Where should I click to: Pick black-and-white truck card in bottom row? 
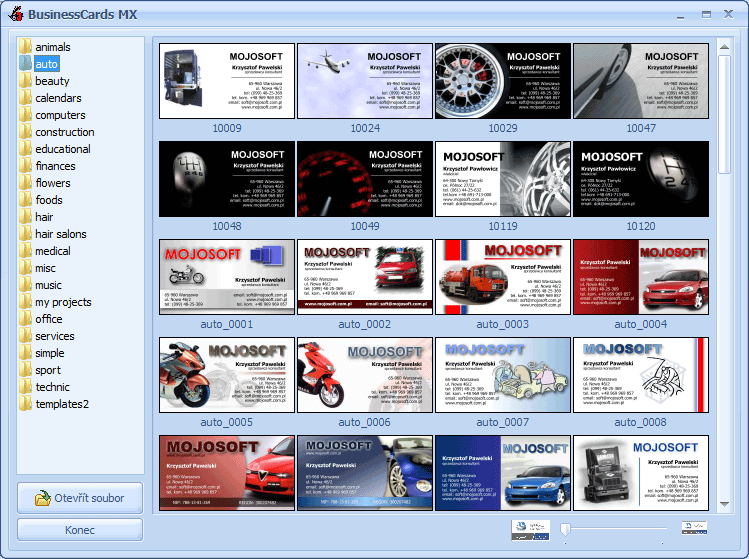[x=641, y=473]
